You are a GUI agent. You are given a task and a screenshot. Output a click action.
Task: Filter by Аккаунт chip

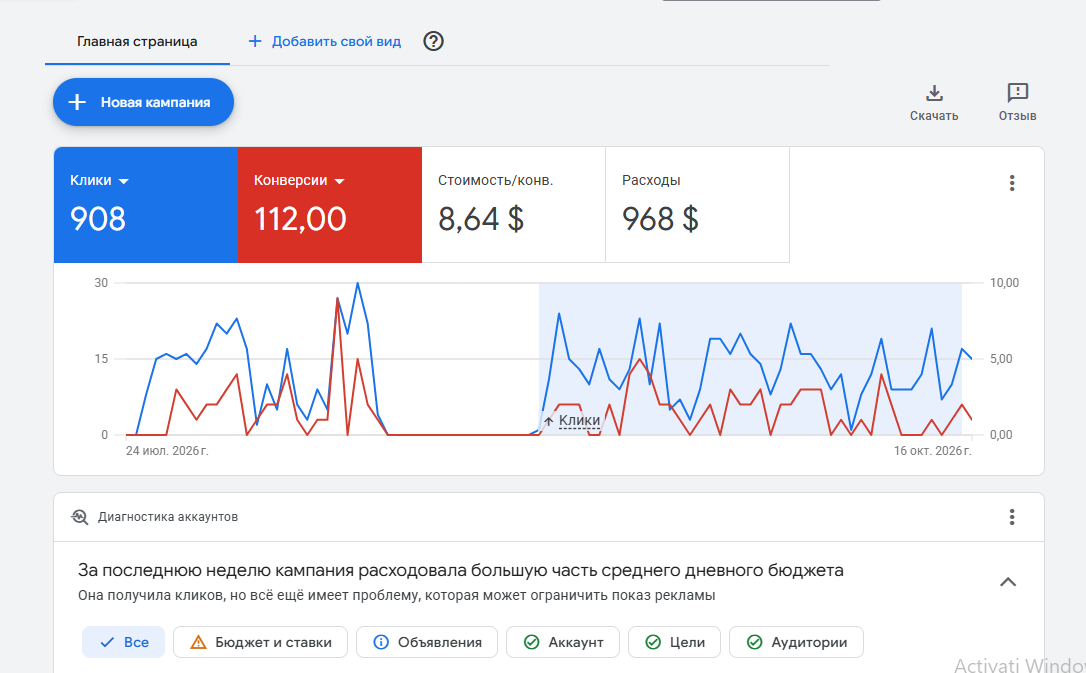[563, 642]
